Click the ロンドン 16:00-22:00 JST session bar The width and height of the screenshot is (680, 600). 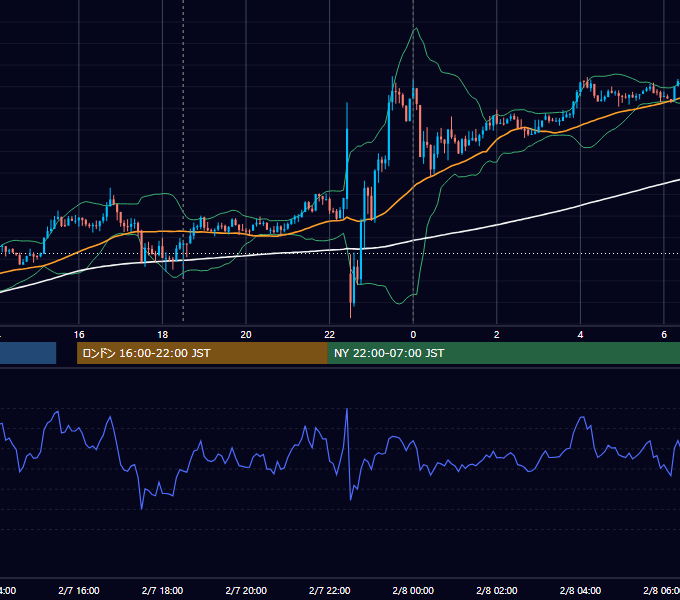pos(202,353)
